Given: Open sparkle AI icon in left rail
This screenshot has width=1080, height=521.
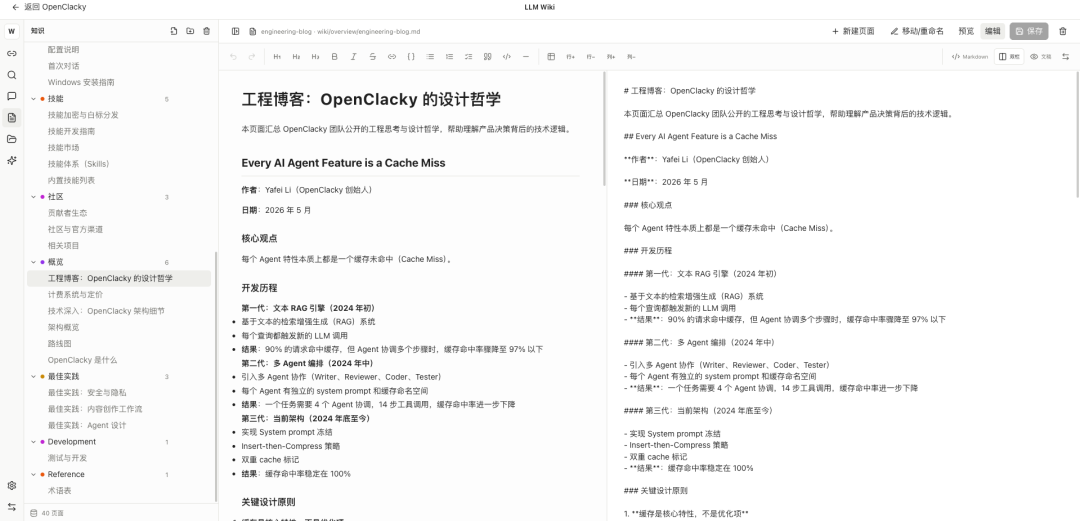Looking at the screenshot, I should click(12, 160).
